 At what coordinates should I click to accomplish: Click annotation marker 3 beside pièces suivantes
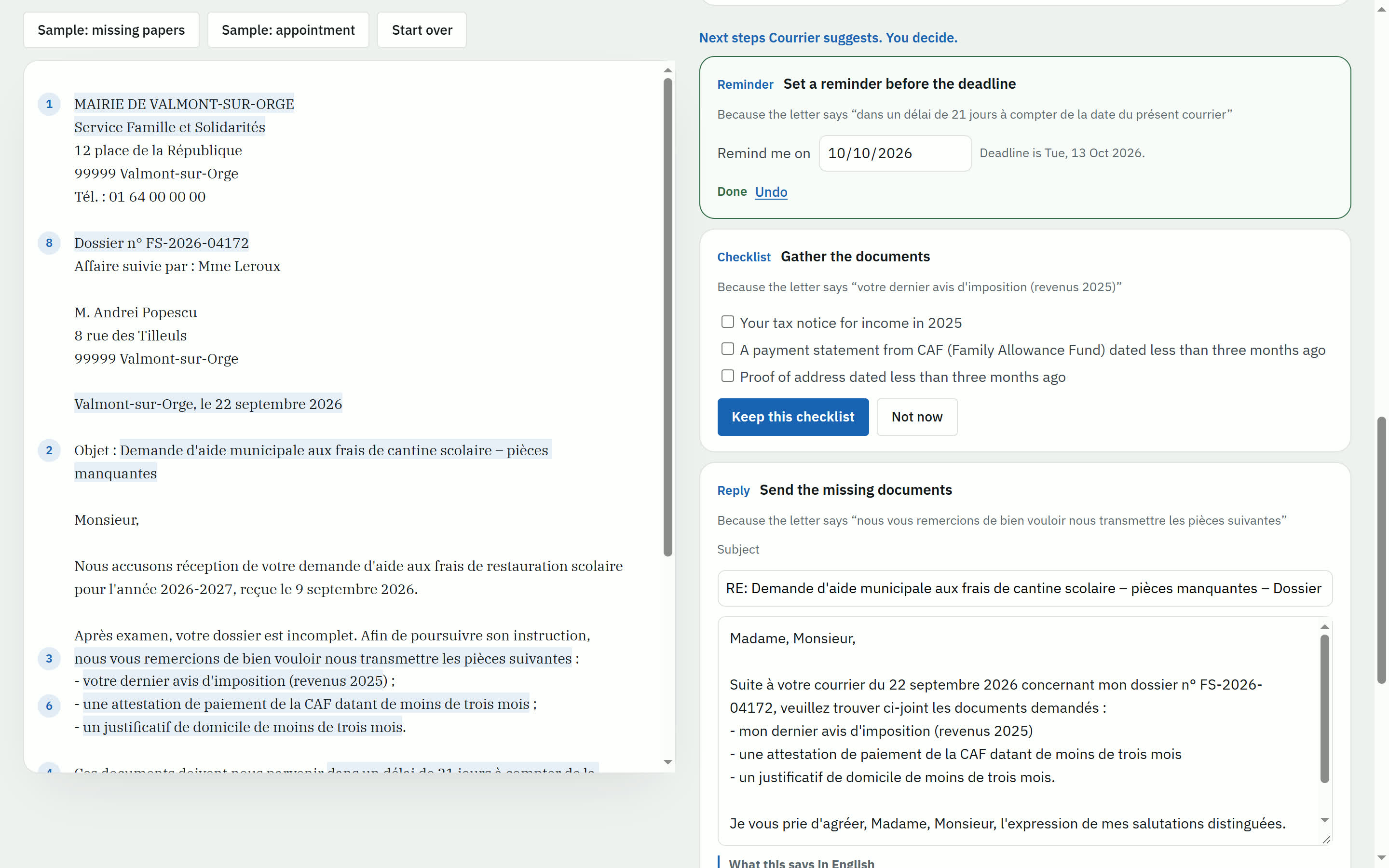point(49,658)
